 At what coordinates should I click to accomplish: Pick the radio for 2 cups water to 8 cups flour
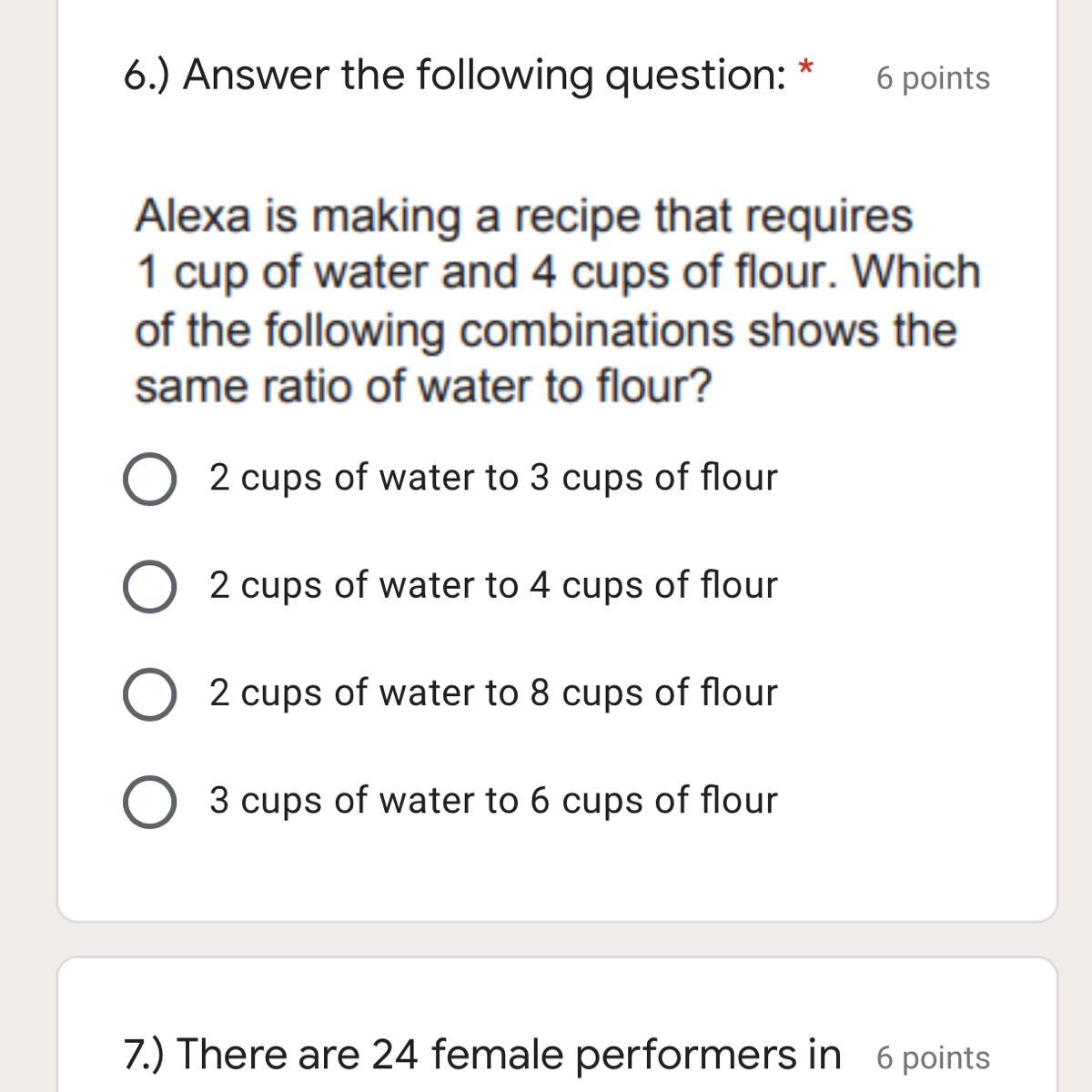[x=149, y=694]
